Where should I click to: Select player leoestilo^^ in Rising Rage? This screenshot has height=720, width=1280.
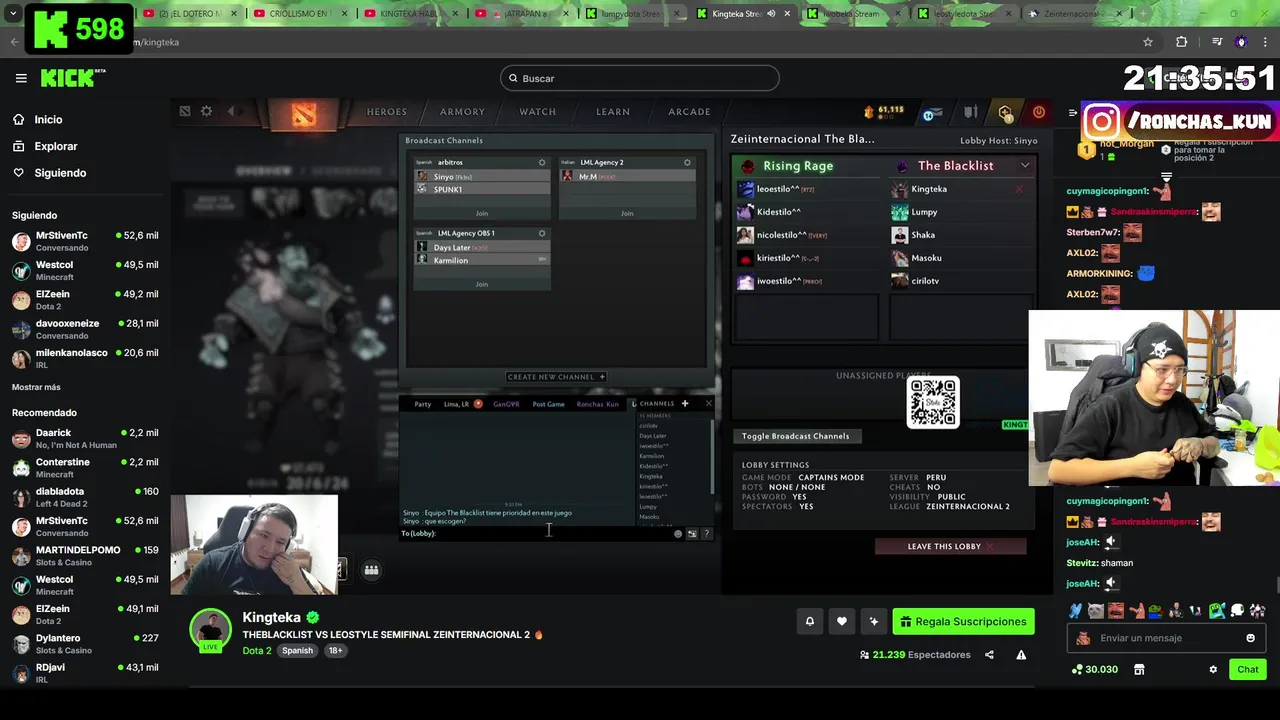[808, 189]
